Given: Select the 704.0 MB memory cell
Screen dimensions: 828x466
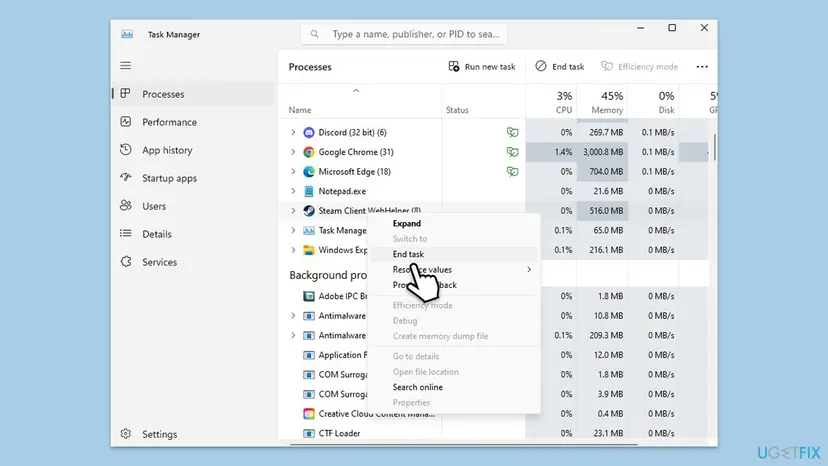Looking at the screenshot, I should (x=603, y=171).
